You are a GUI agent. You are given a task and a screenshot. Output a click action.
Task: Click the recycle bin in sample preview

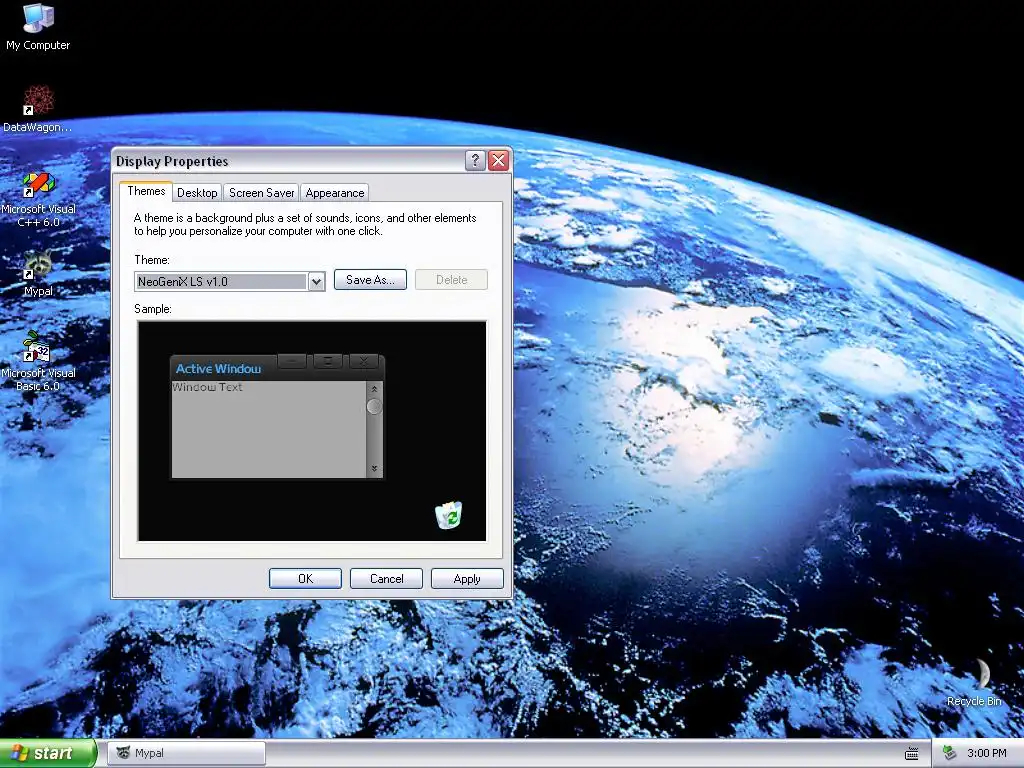tap(449, 515)
